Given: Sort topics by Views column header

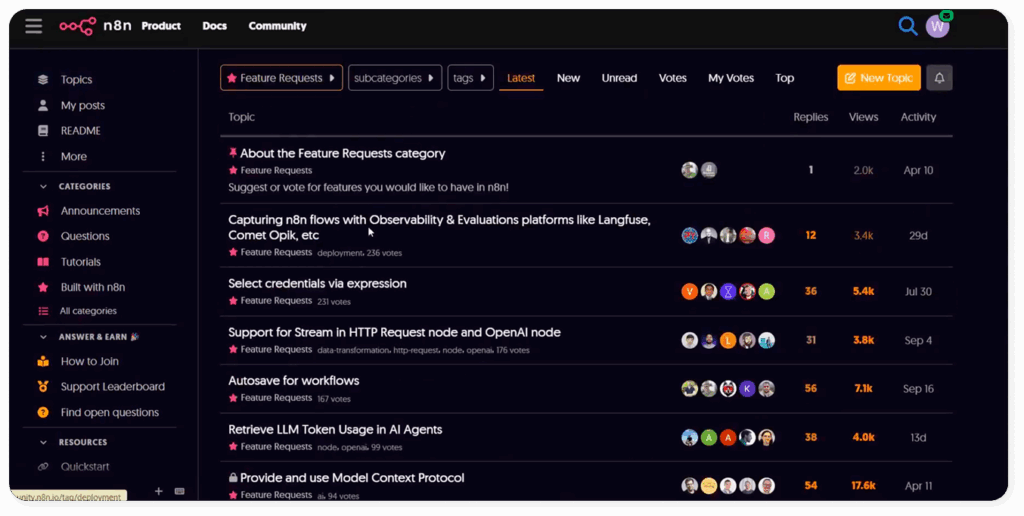Looking at the screenshot, I should point(863,118).
